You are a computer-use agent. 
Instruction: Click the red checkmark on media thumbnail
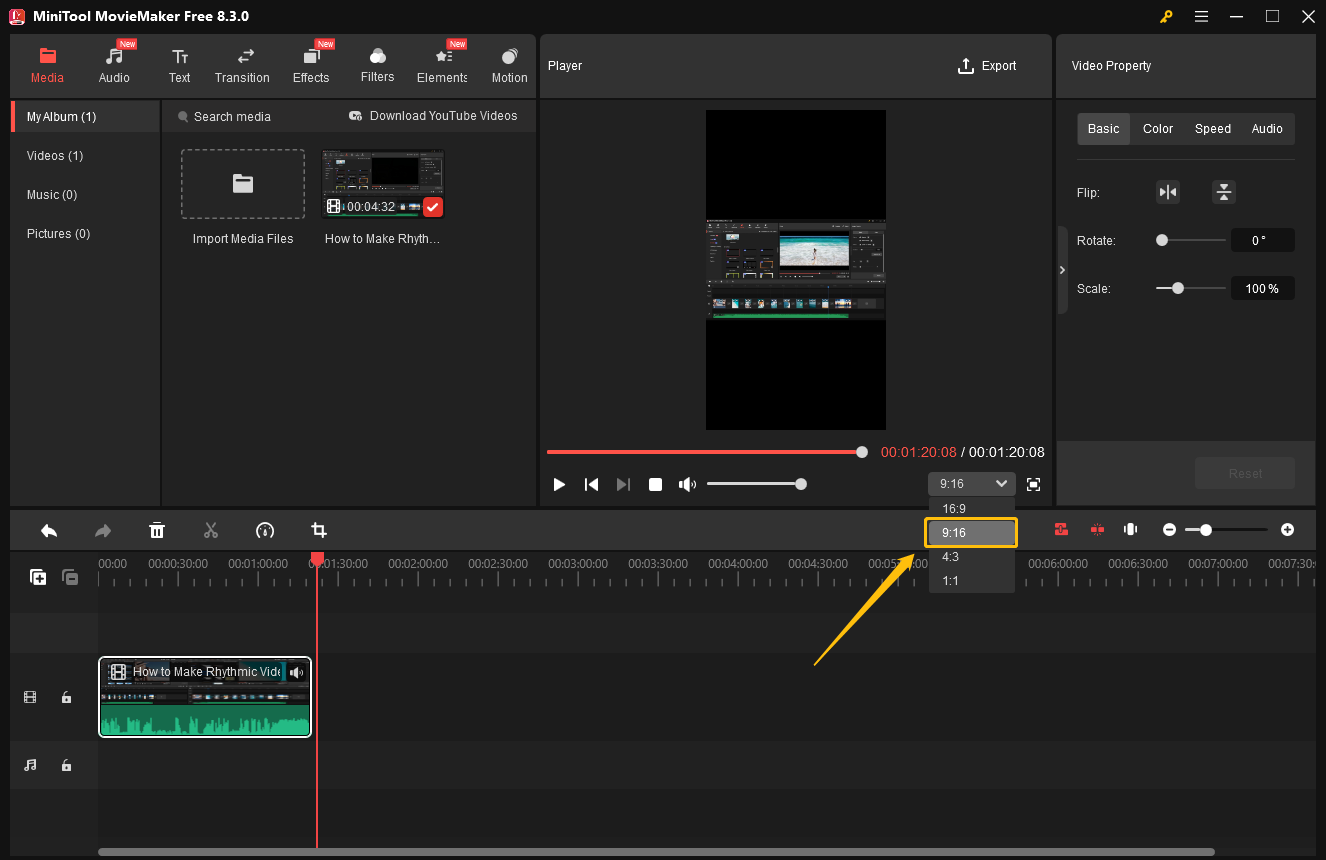[x=433, y=207]
